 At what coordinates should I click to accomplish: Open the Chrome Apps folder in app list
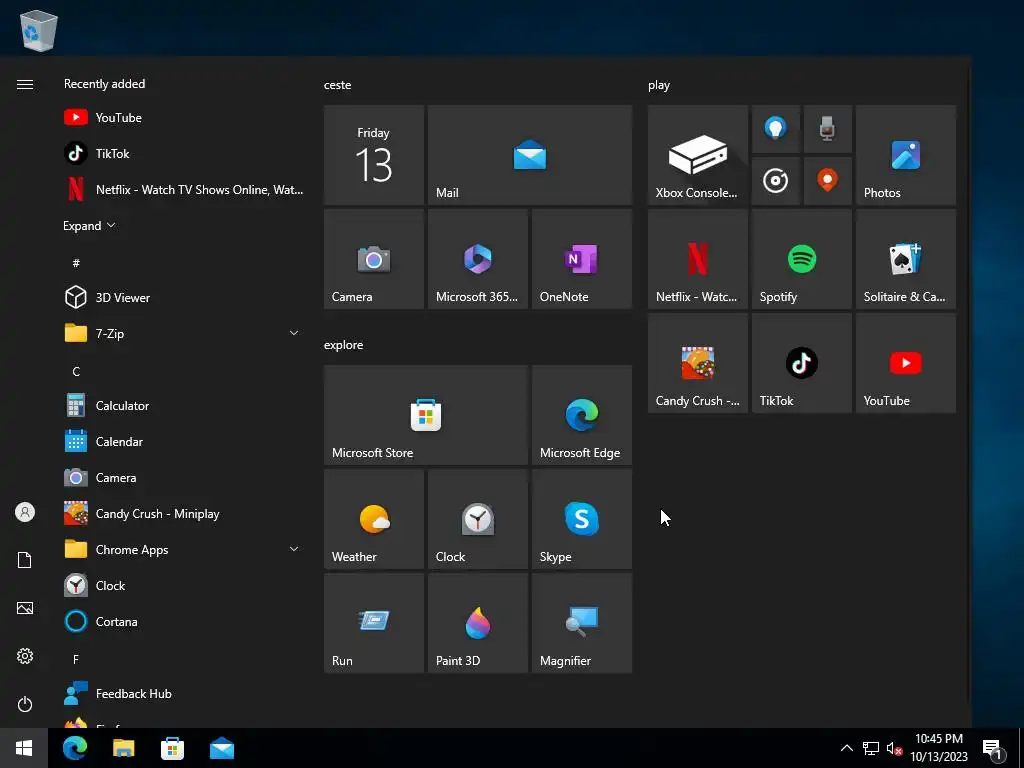click(x=183, y=549)
